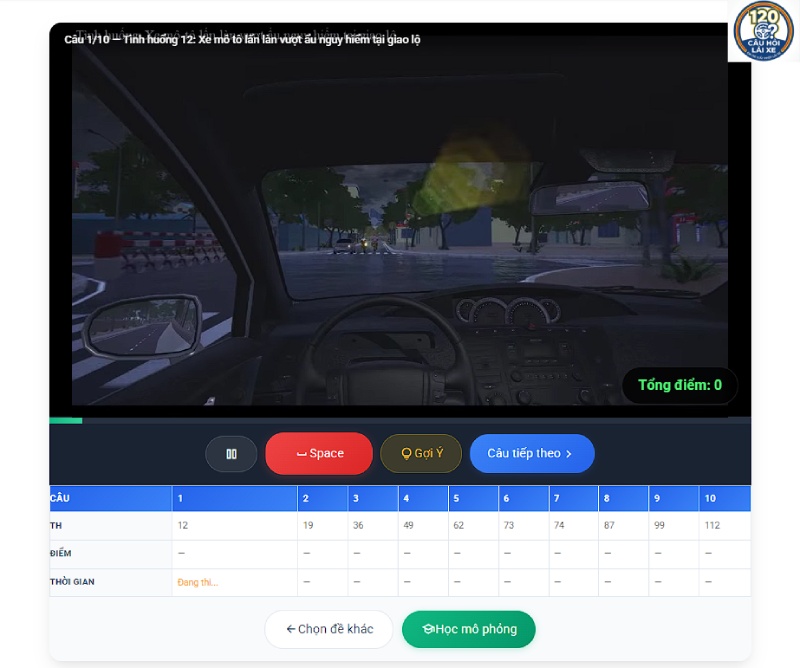The image size is (800, 668).
Task: Click situation number 62 cell
Action: (473, 526)
